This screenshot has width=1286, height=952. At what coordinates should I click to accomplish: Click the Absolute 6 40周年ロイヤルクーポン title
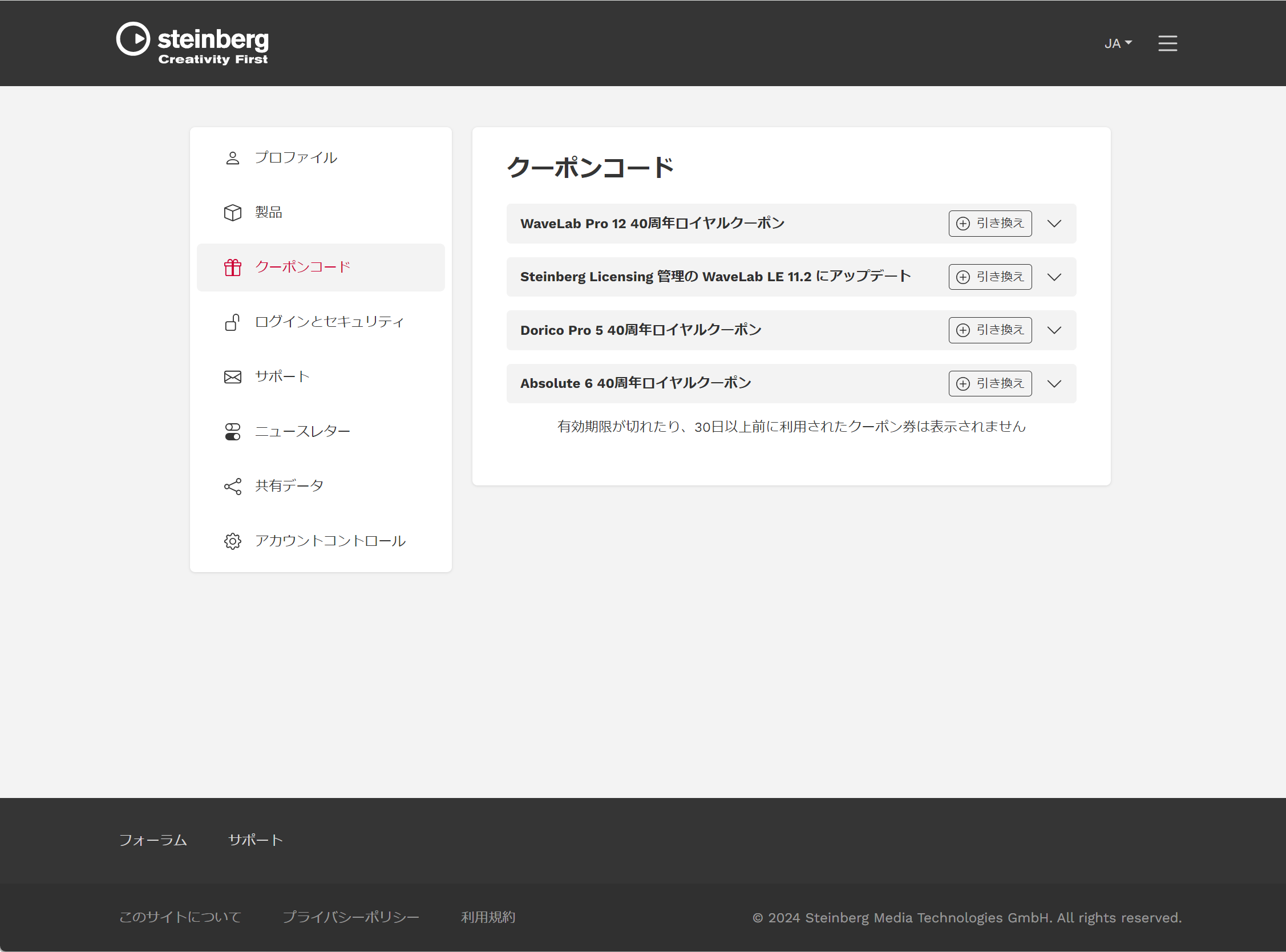(635, 384)
